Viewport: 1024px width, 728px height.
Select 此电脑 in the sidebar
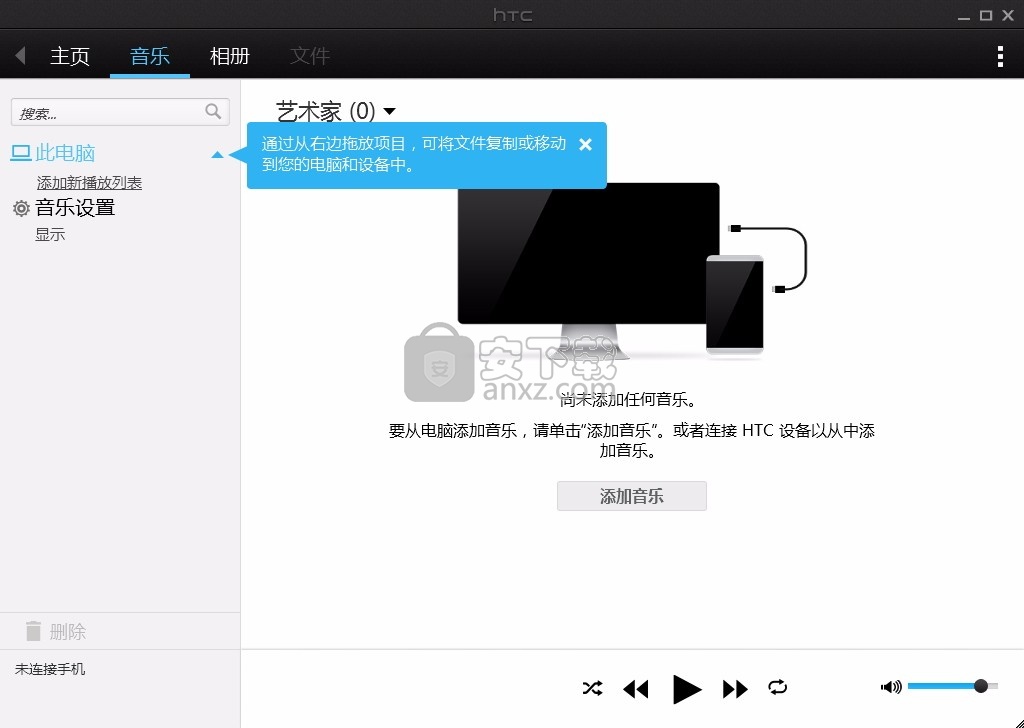(x=65, y=153)
